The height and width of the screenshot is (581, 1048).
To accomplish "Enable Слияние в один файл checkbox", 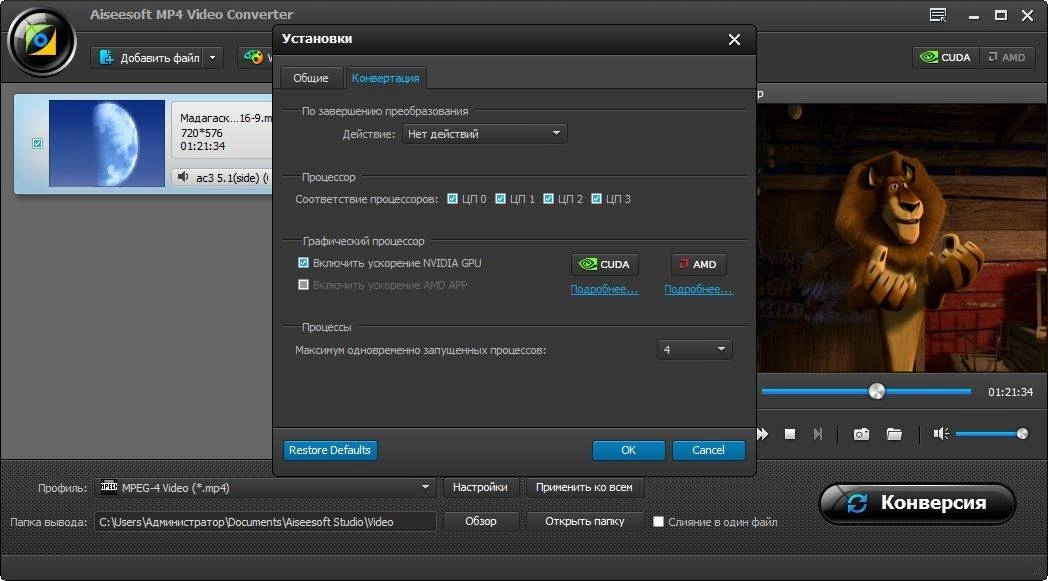I will [x=658, y=521].
